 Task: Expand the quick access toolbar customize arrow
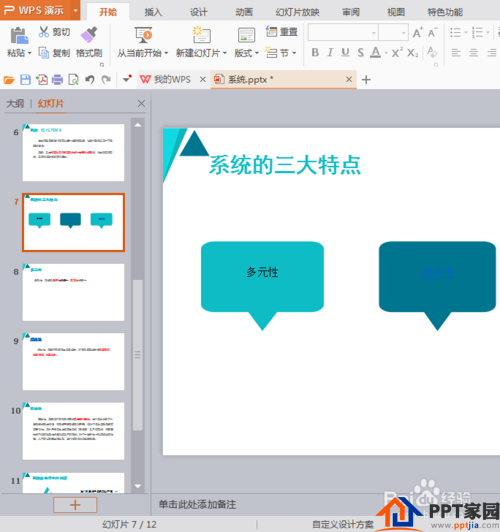point(127,79)
